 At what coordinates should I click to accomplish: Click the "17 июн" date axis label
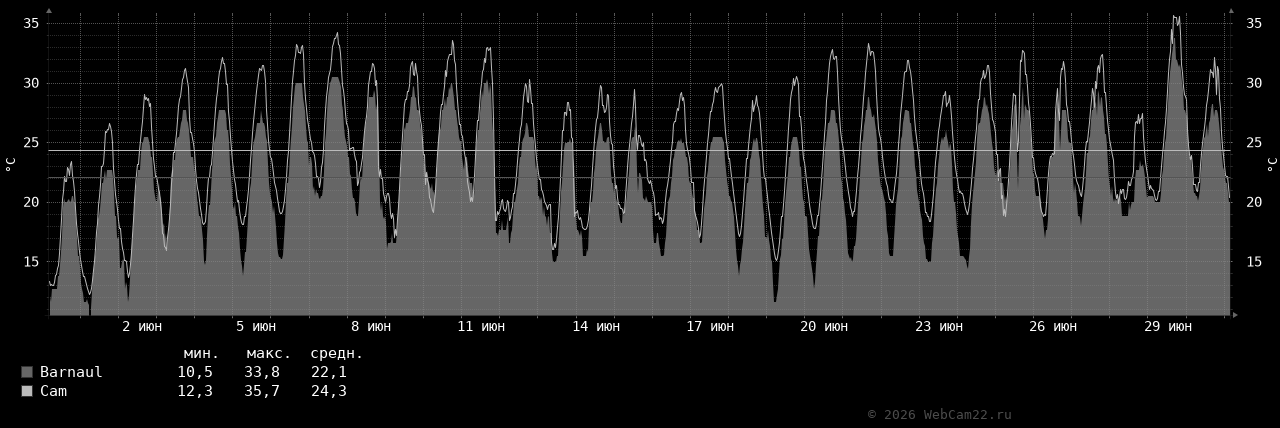point(710,326)
